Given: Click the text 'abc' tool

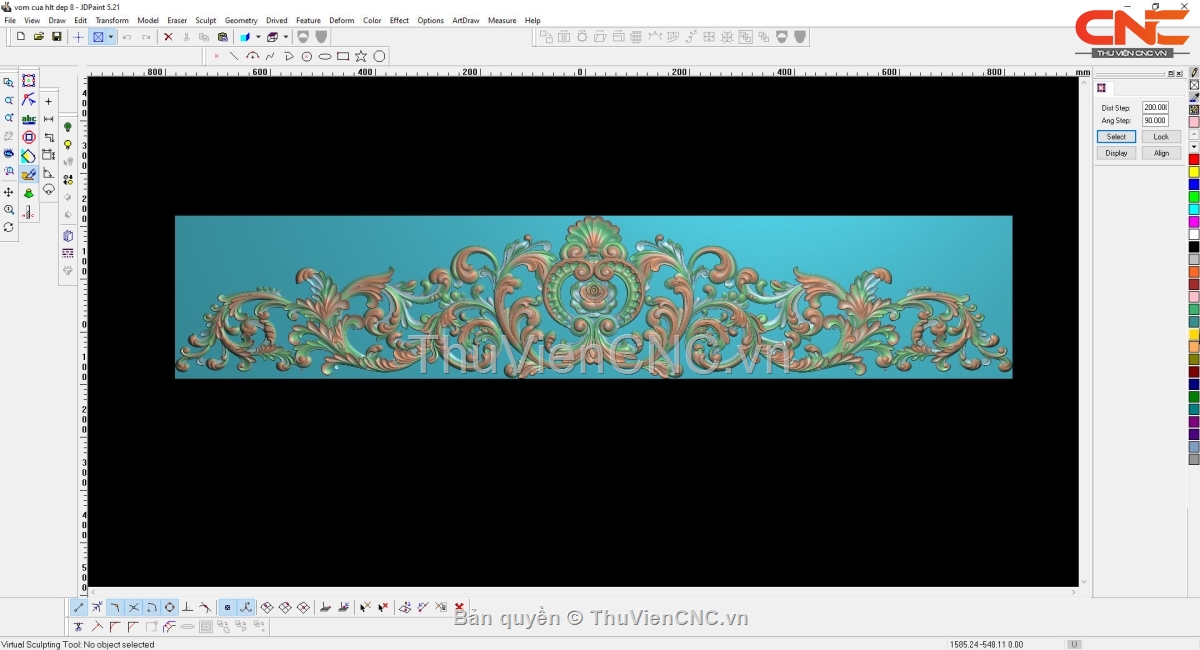Looking at the screenshot, I should click(x=28, y=119).
